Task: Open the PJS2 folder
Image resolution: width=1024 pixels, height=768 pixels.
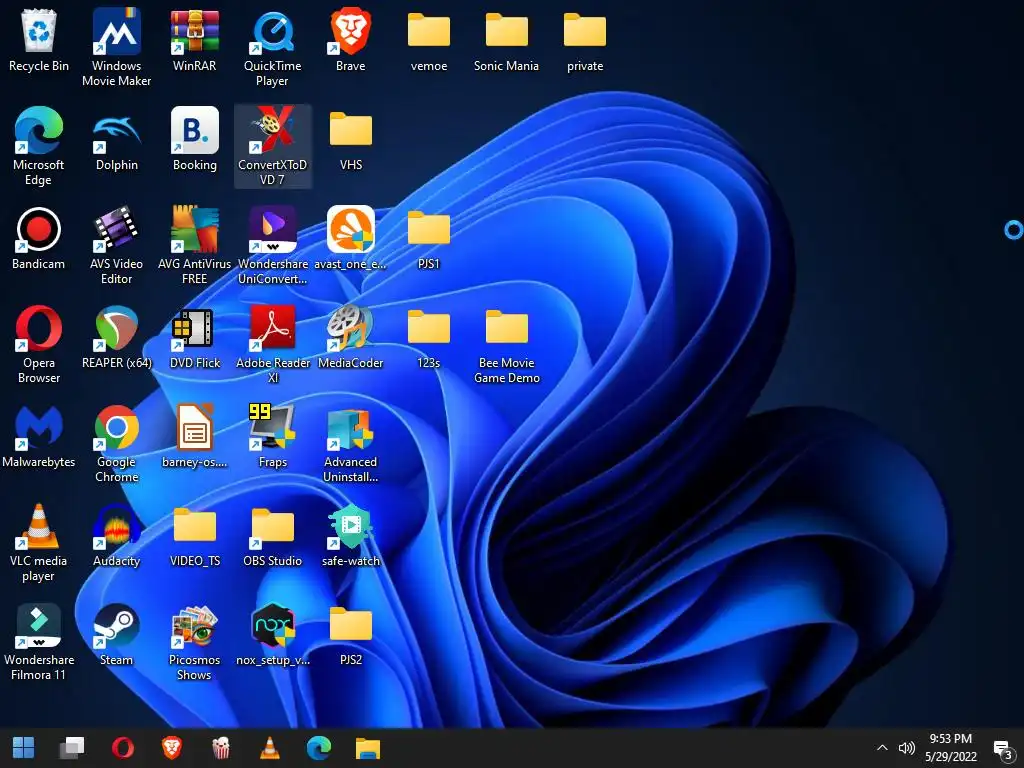Action: pos(351,635)
